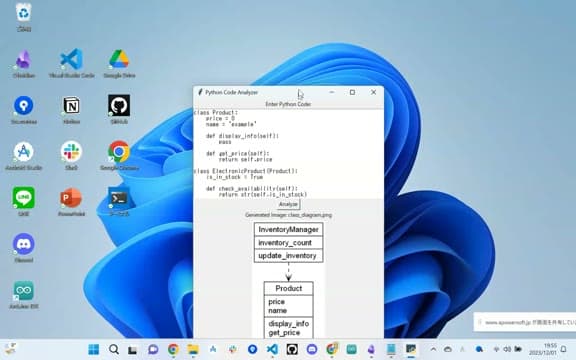Click the apowersoft screen sharing notification
The image size is (576, 360).
(525, 322)
